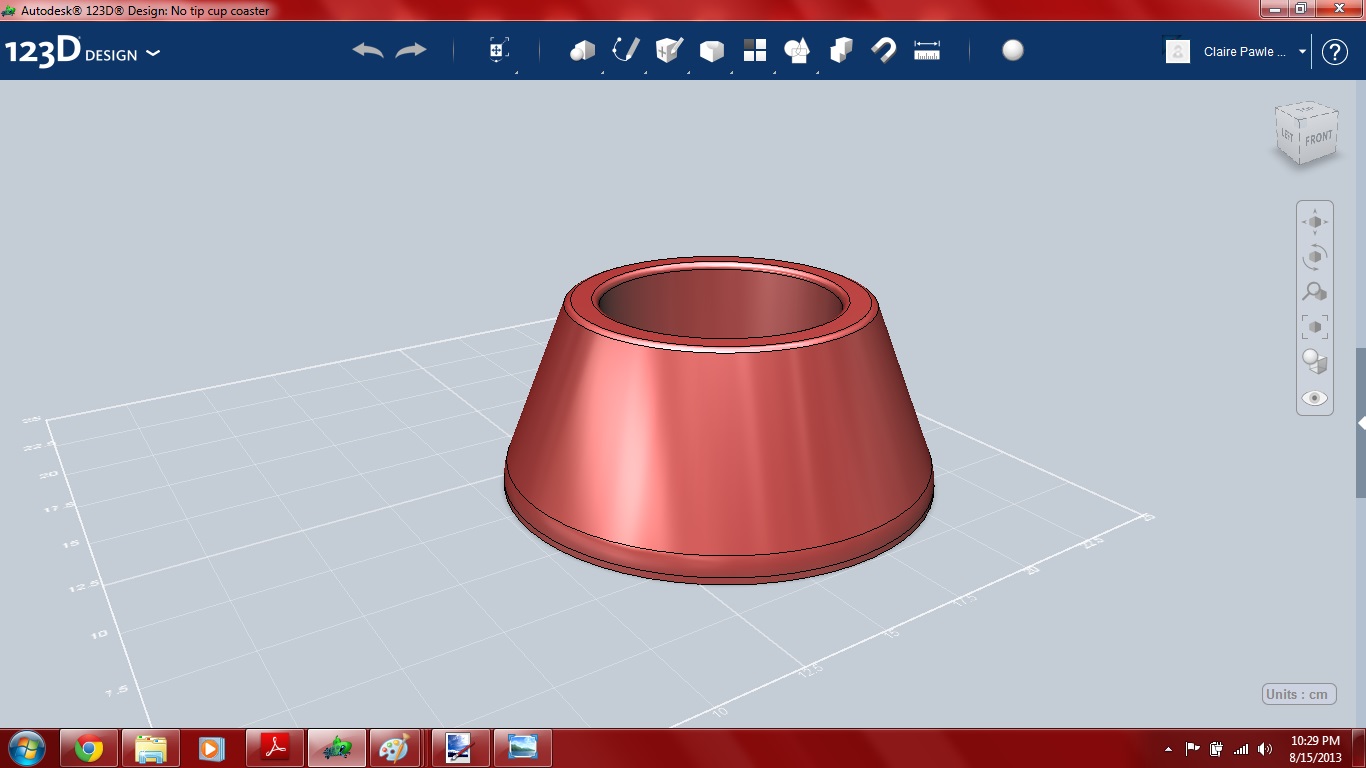
Task: Launch Google Chrome from the taskbar
Action: pyautogui.click(x=89, y=748)
